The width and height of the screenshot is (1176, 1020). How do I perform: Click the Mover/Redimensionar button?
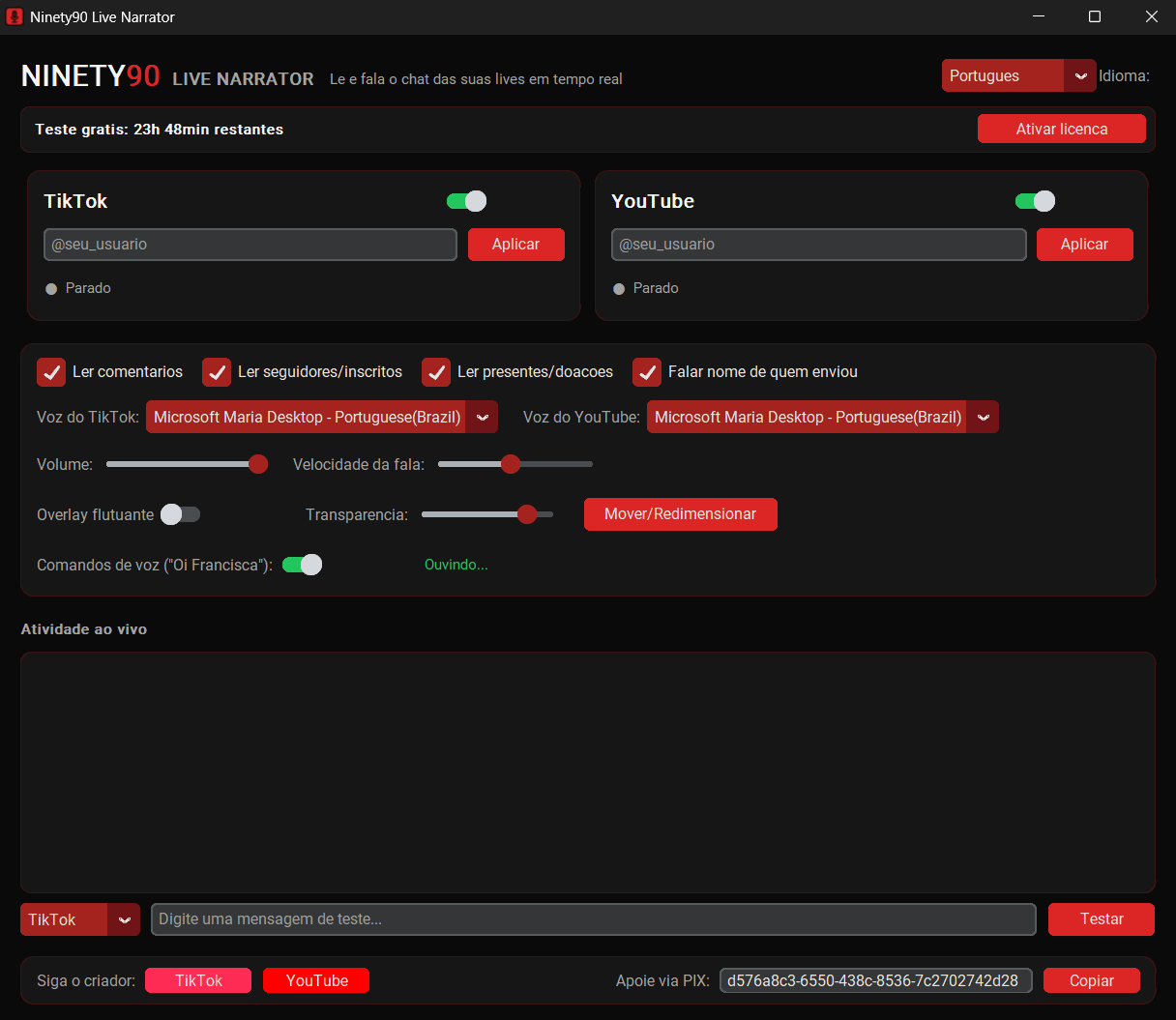681,514
